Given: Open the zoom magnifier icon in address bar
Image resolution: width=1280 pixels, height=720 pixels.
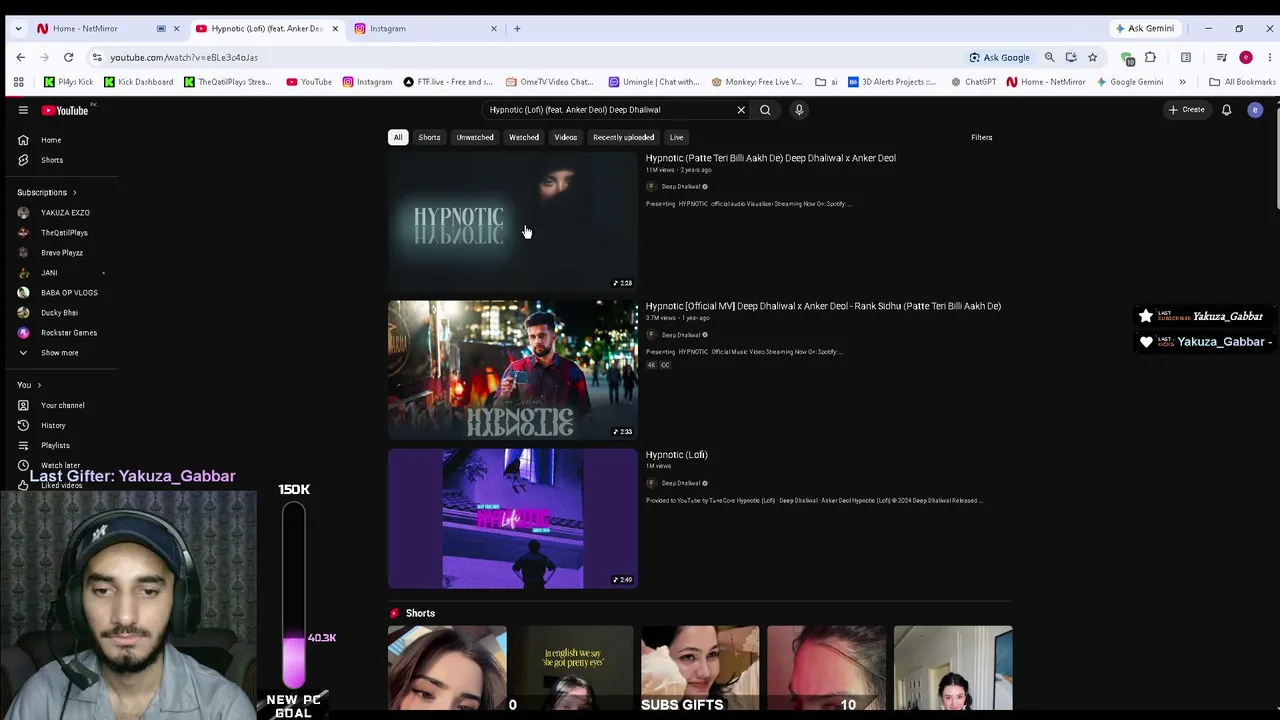Looking at the screenshot, I should point(1049,57).
